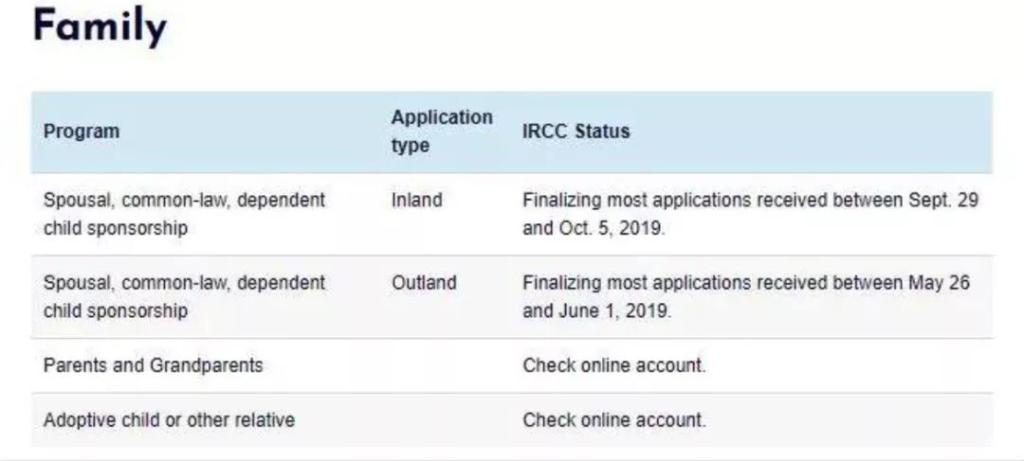Select the Program column header

pyautogui.click(x=81, y=132)
